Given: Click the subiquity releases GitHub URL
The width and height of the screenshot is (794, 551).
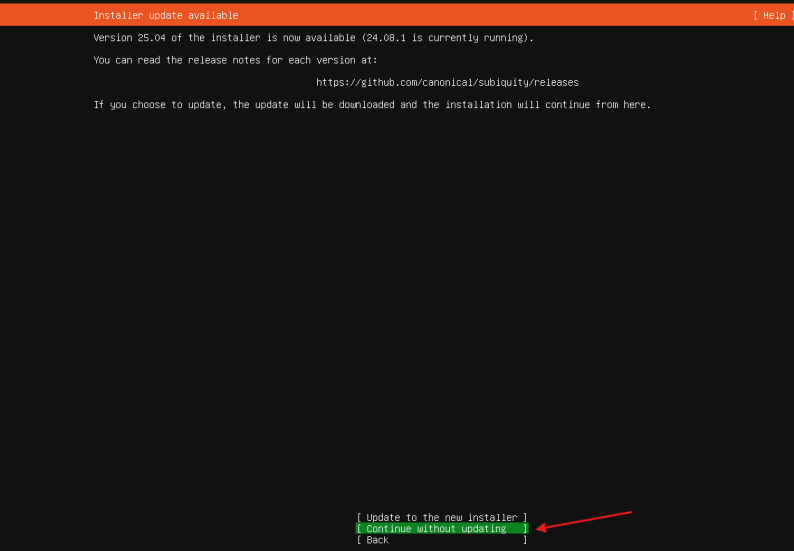Looking at the screenshot, I should (x=447, y=82).
